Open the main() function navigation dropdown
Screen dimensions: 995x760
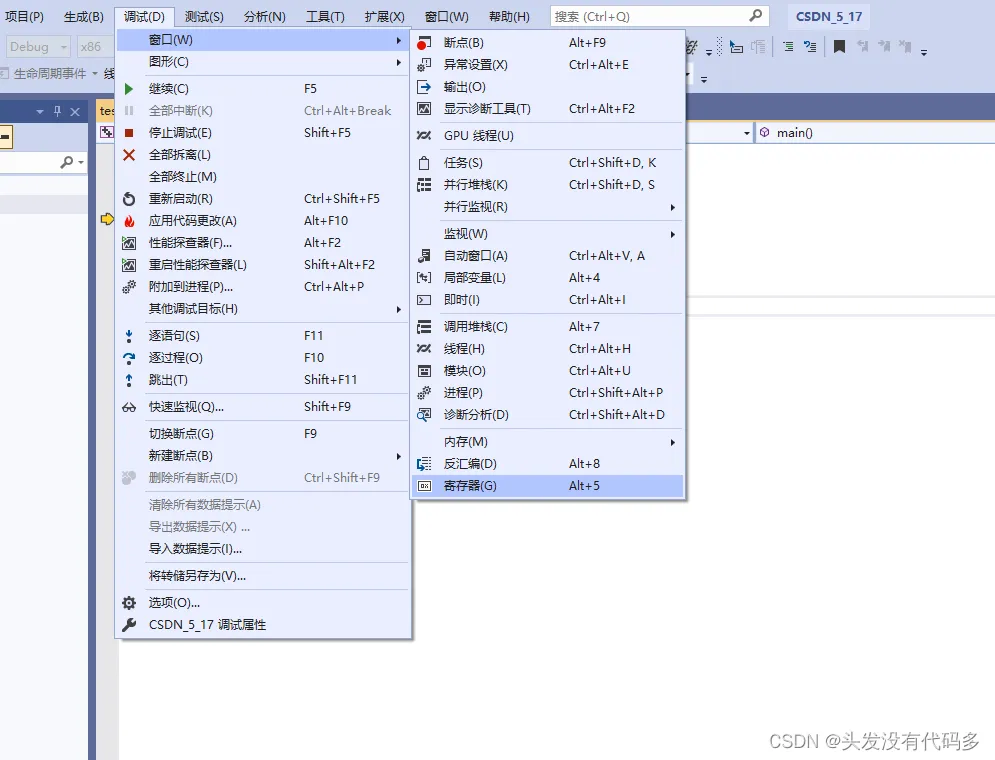874,133
